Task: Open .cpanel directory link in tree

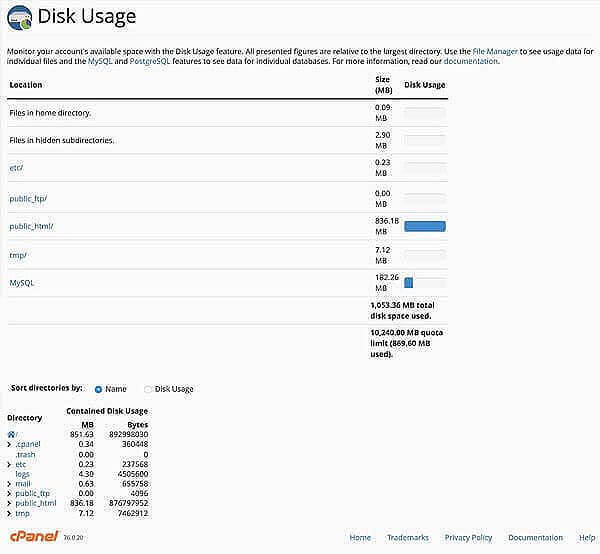Action: (x=28, y=444)
